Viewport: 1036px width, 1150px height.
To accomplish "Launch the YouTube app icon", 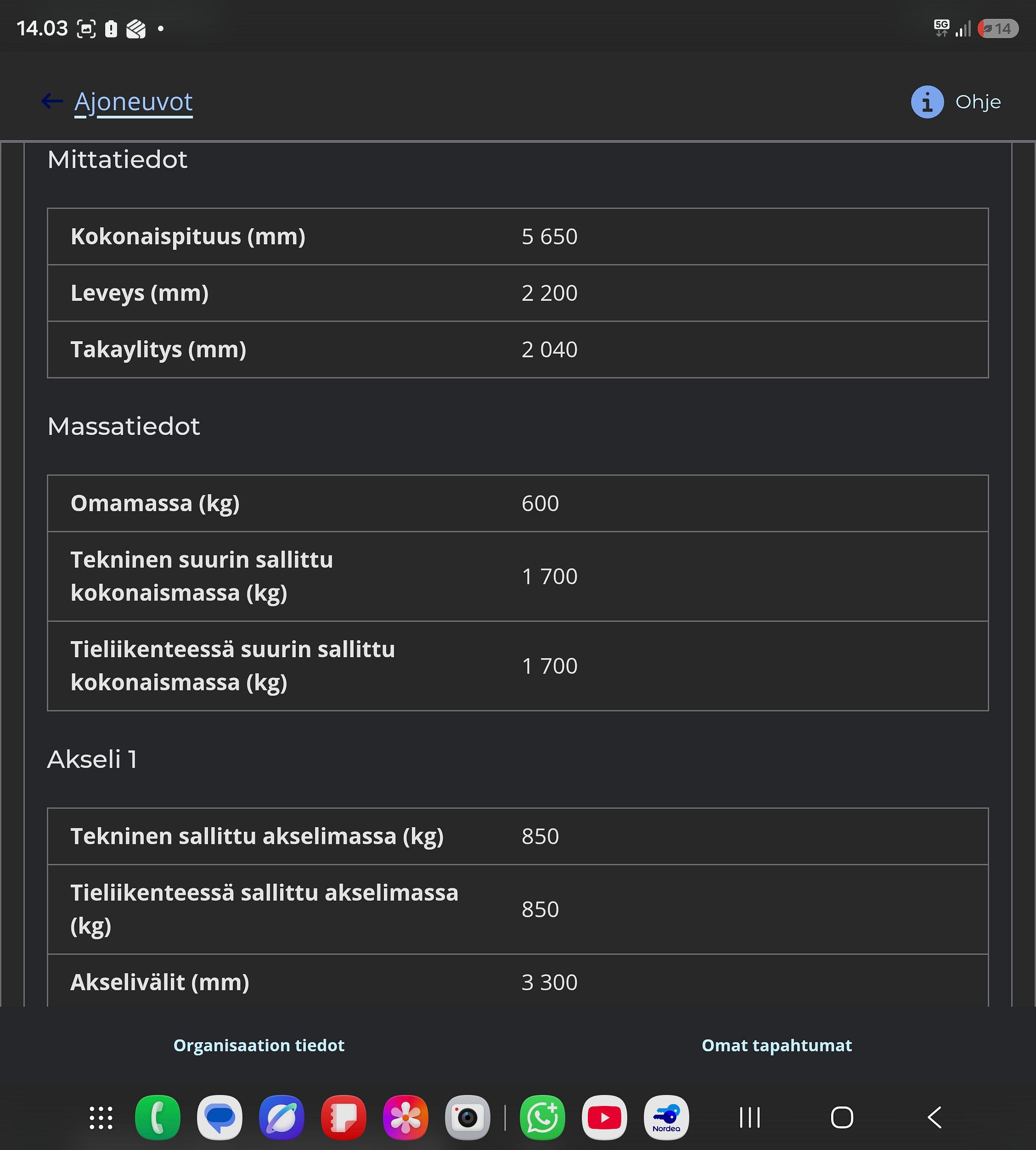I will pyautogui.click(x=605, y=1118).
